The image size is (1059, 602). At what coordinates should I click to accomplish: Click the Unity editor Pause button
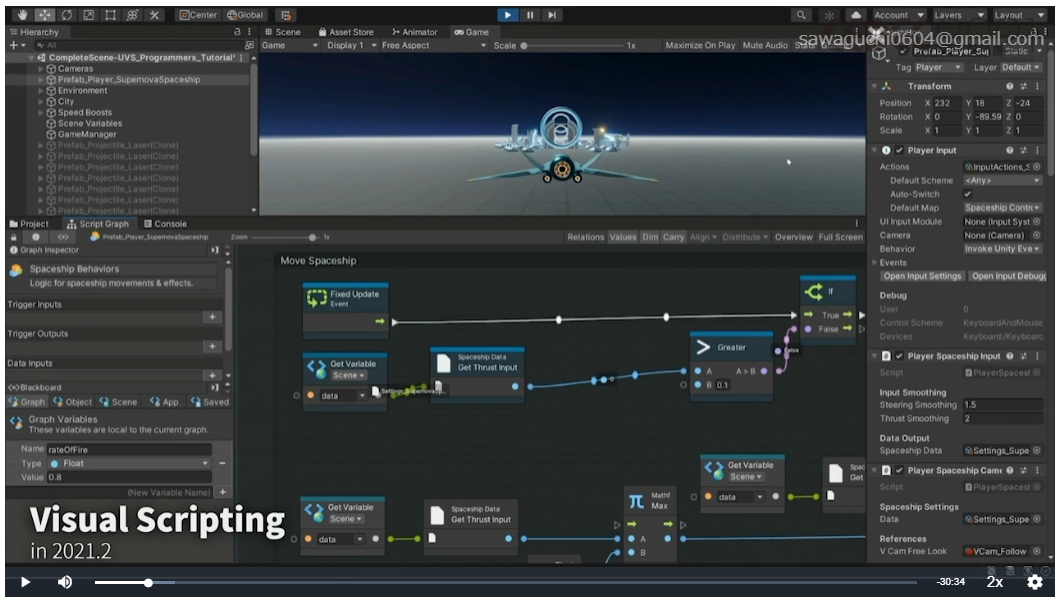point(530,15)
